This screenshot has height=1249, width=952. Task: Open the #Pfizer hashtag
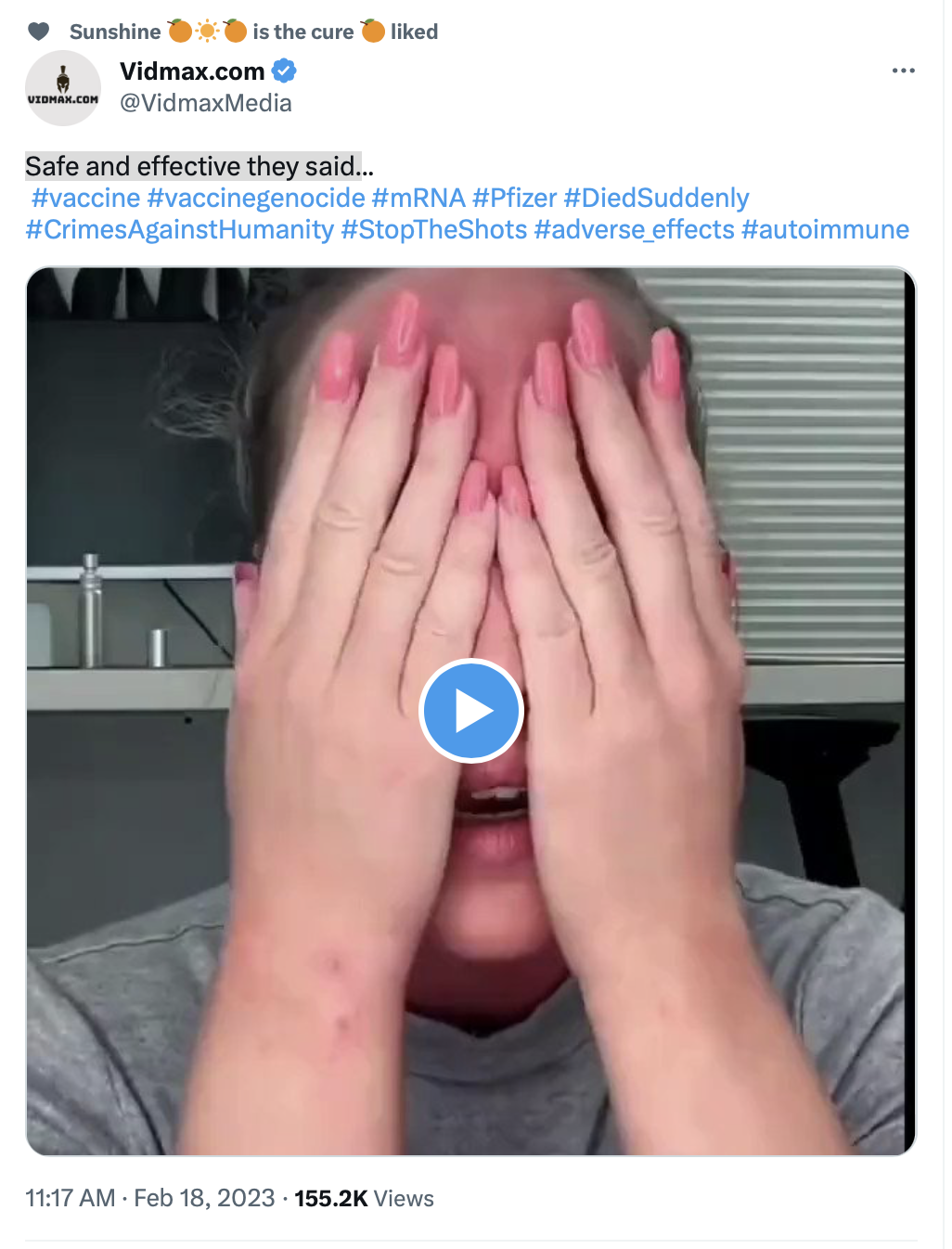tap(515, 198)
